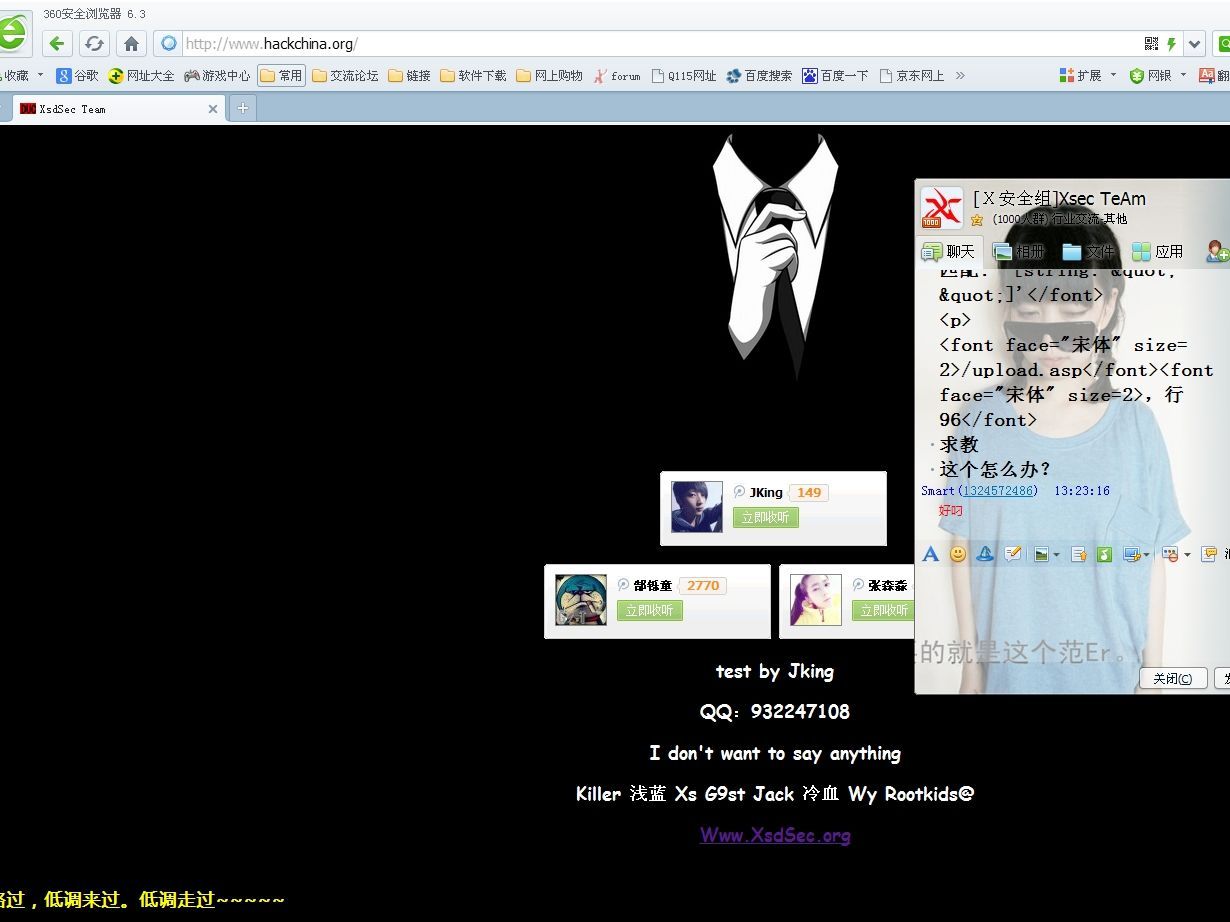
Task: Expand the screen capture dropdown arrow
Action: click(x=1146, y=555)
